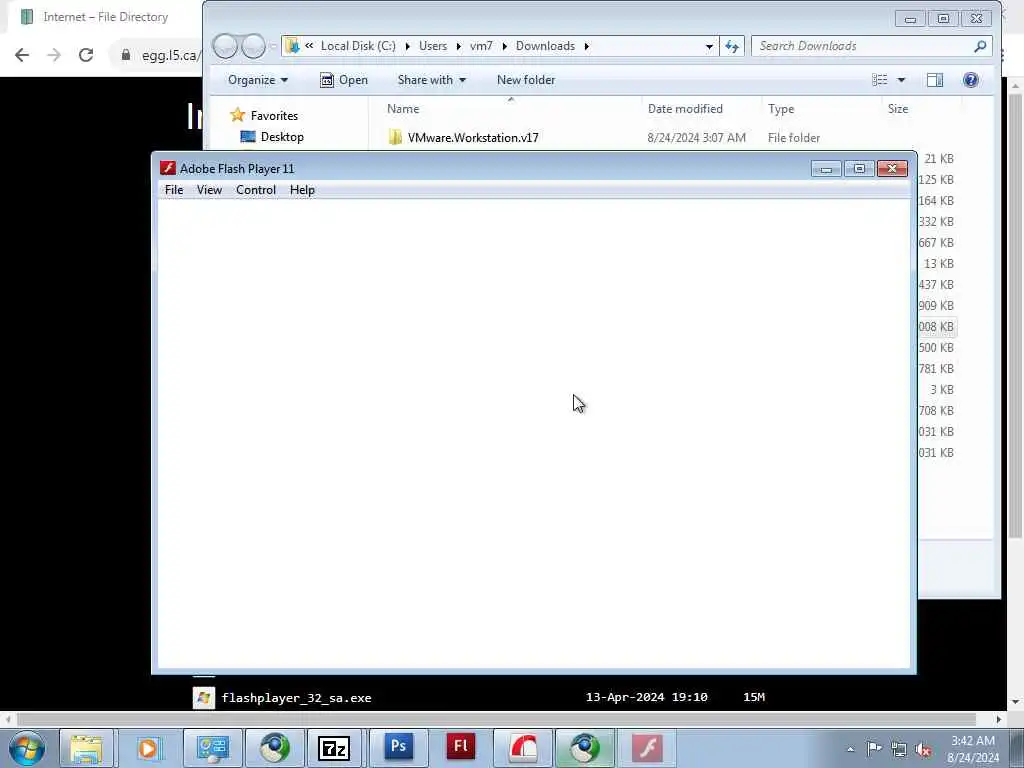The width and height of the screenshot is (1024, 768).
Task: Click the network tray icon
Action: point(899,749)
